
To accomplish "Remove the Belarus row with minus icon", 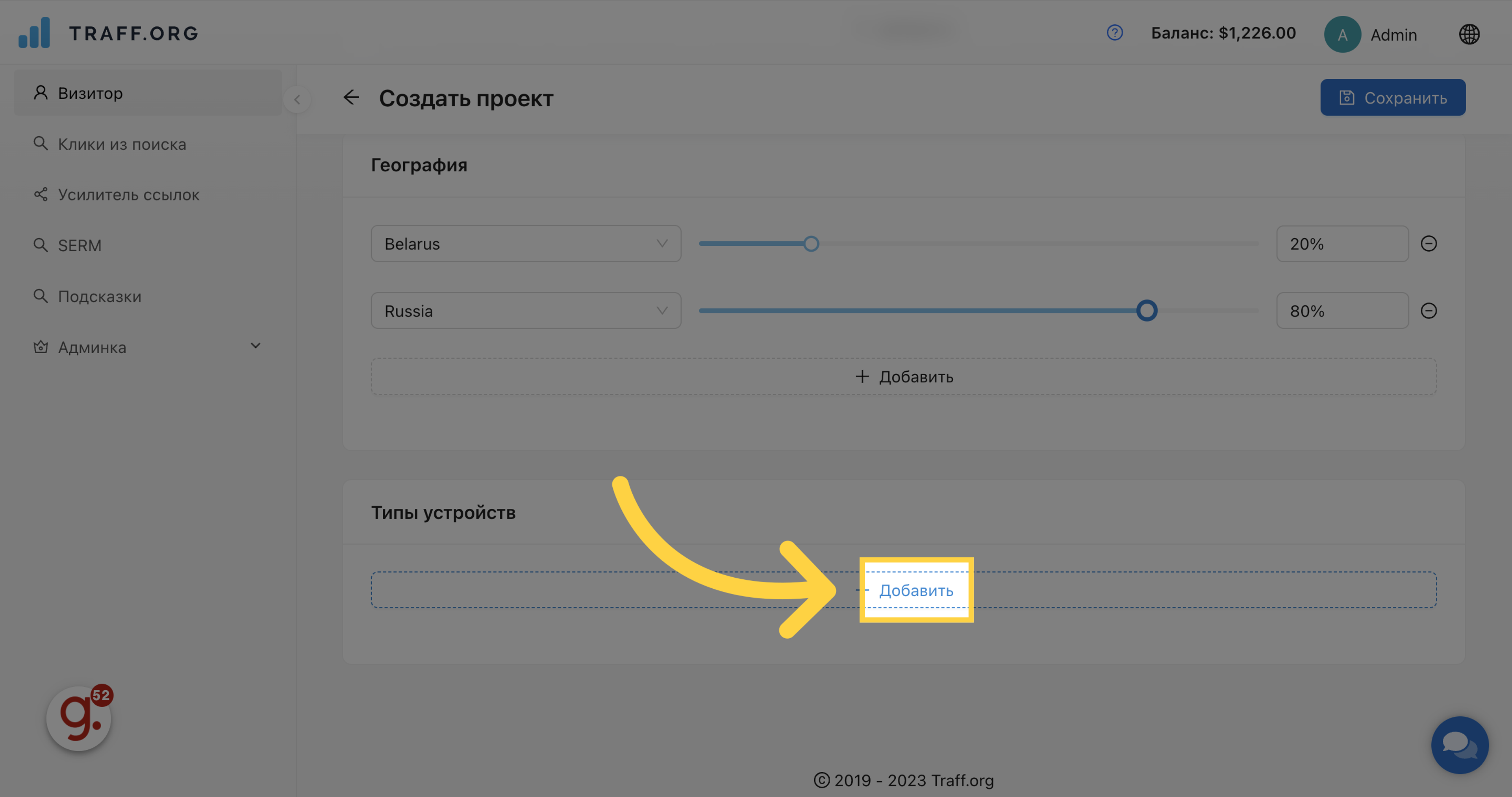I will pos(1428,244).
